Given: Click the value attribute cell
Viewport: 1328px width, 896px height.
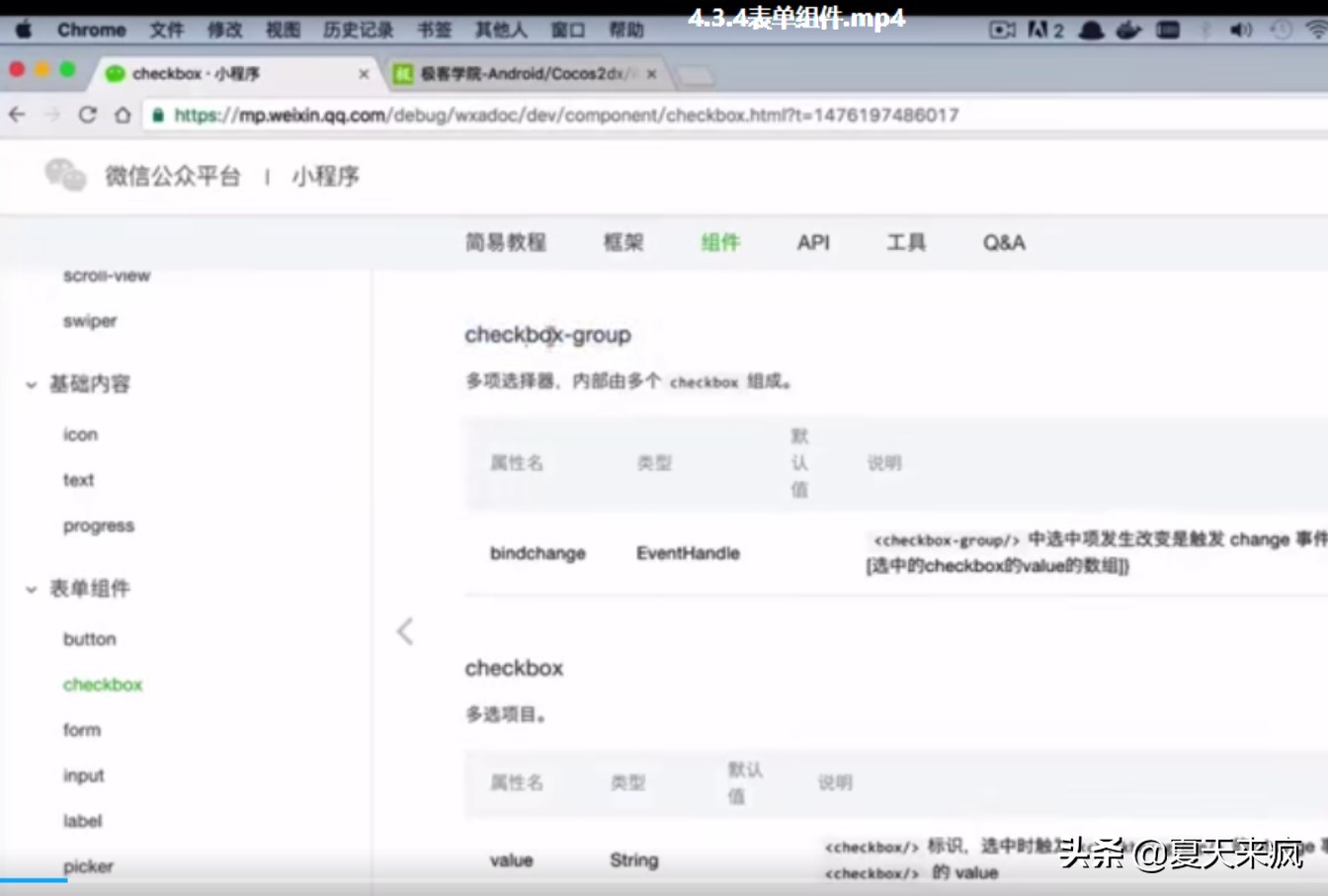Looking at the screenshot, I should click(x=511, y=860).
